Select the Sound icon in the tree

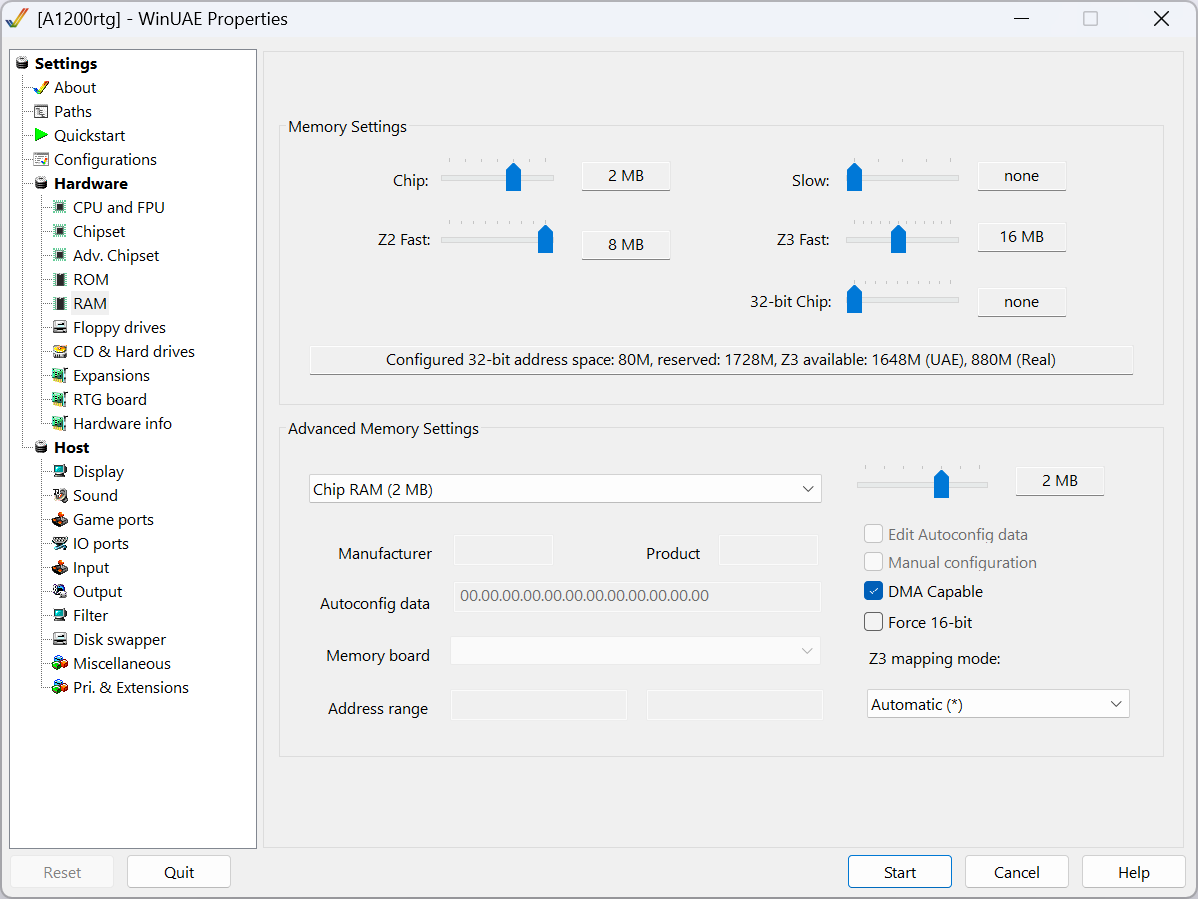pyautogui.click(x=60, y=495)
